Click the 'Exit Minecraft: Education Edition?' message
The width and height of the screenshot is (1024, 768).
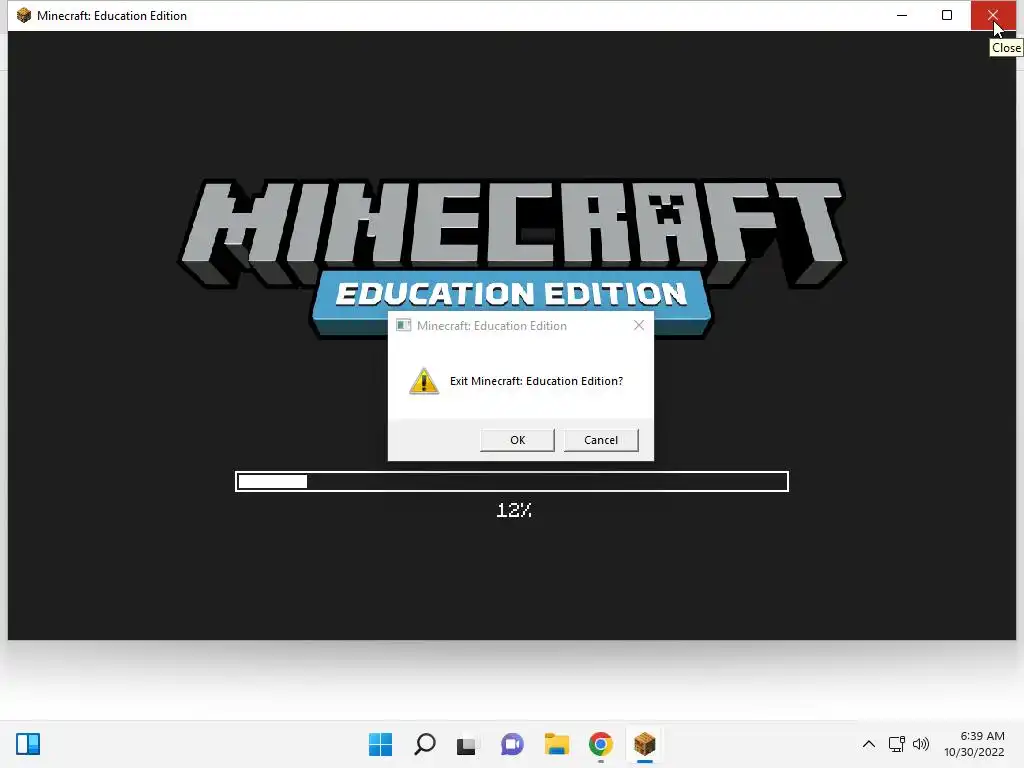tap(536, 381)
